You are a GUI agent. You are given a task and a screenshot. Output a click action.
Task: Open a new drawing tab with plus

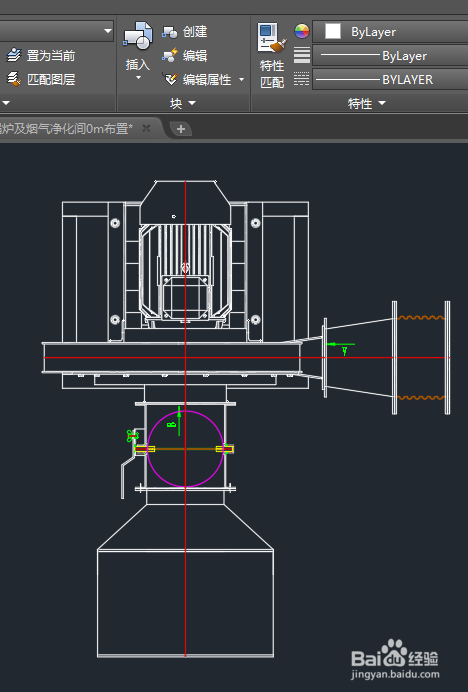click(x=181, y=129)
